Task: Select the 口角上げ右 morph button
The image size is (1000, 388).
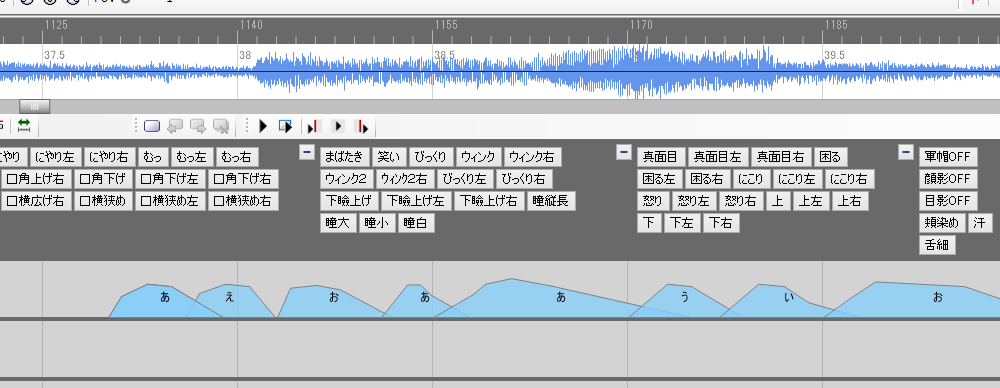Action: click(35, 179)
